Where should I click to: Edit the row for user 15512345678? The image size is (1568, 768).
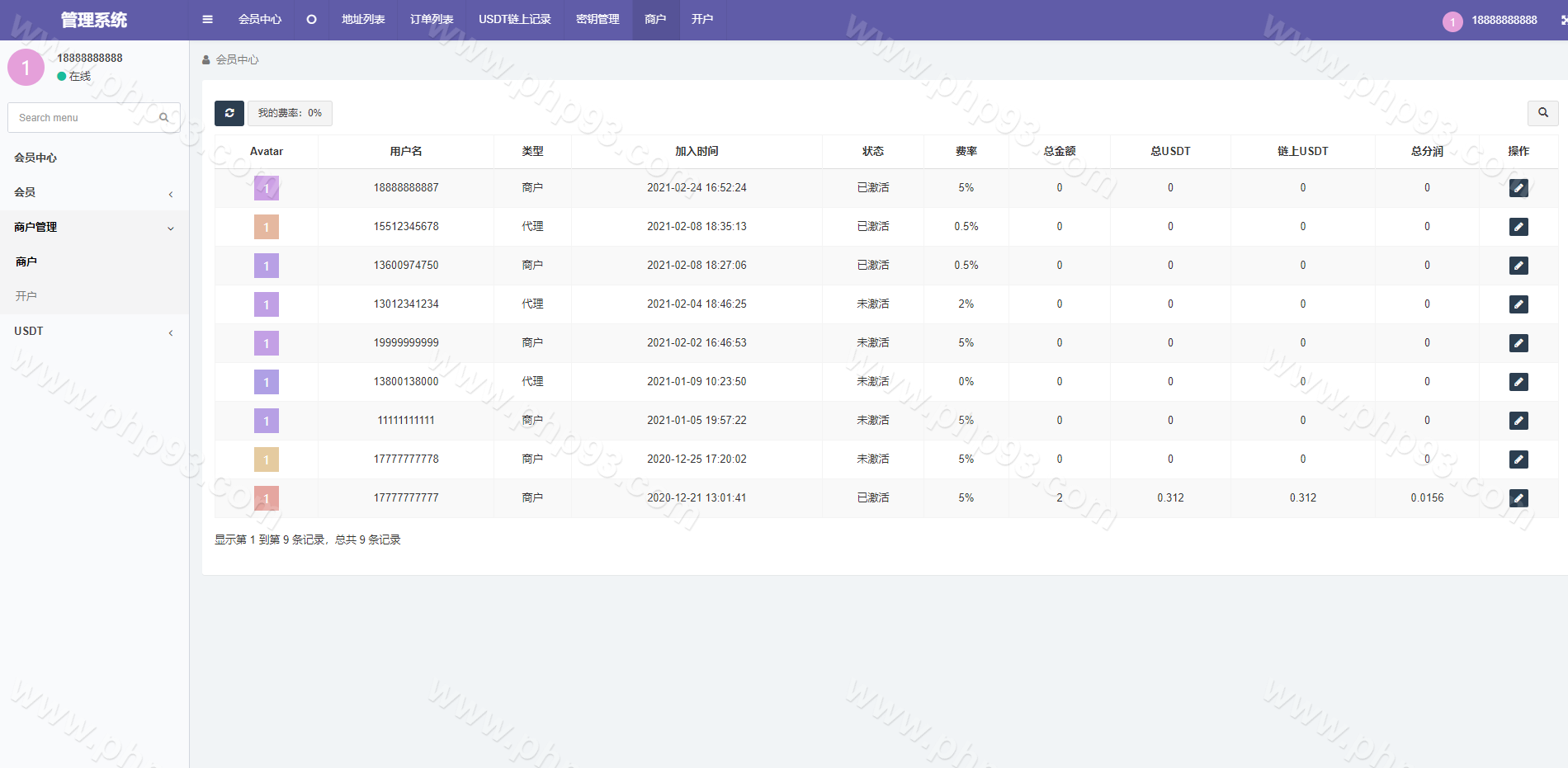click(x=1518, y=227)
